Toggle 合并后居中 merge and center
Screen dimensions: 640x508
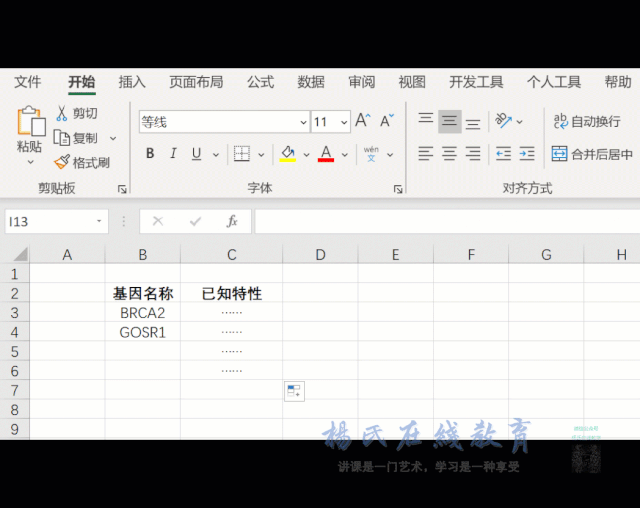592,154
